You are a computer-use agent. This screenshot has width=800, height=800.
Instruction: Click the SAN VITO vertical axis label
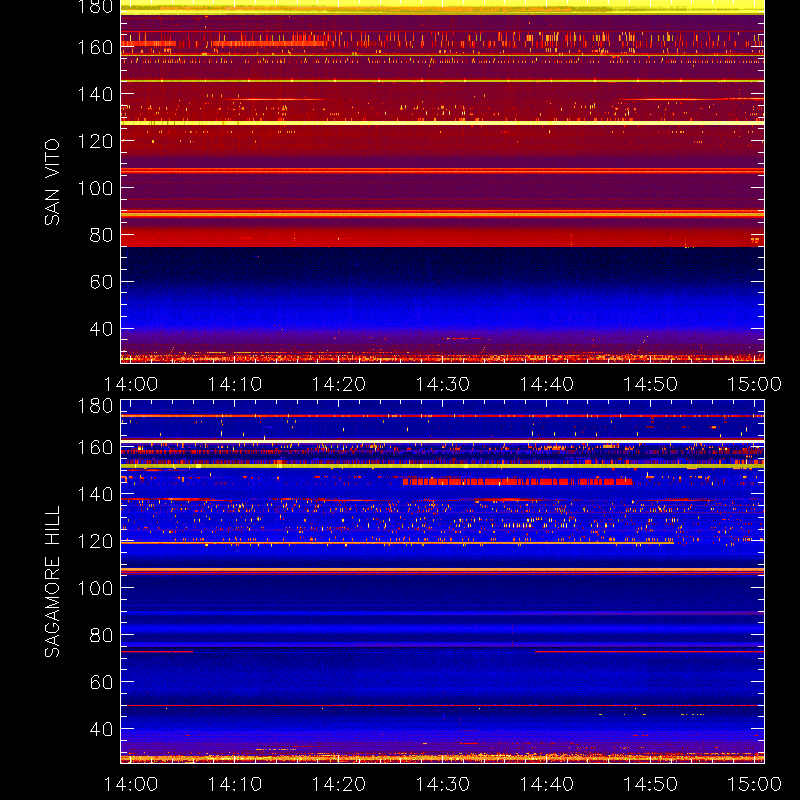52,182
